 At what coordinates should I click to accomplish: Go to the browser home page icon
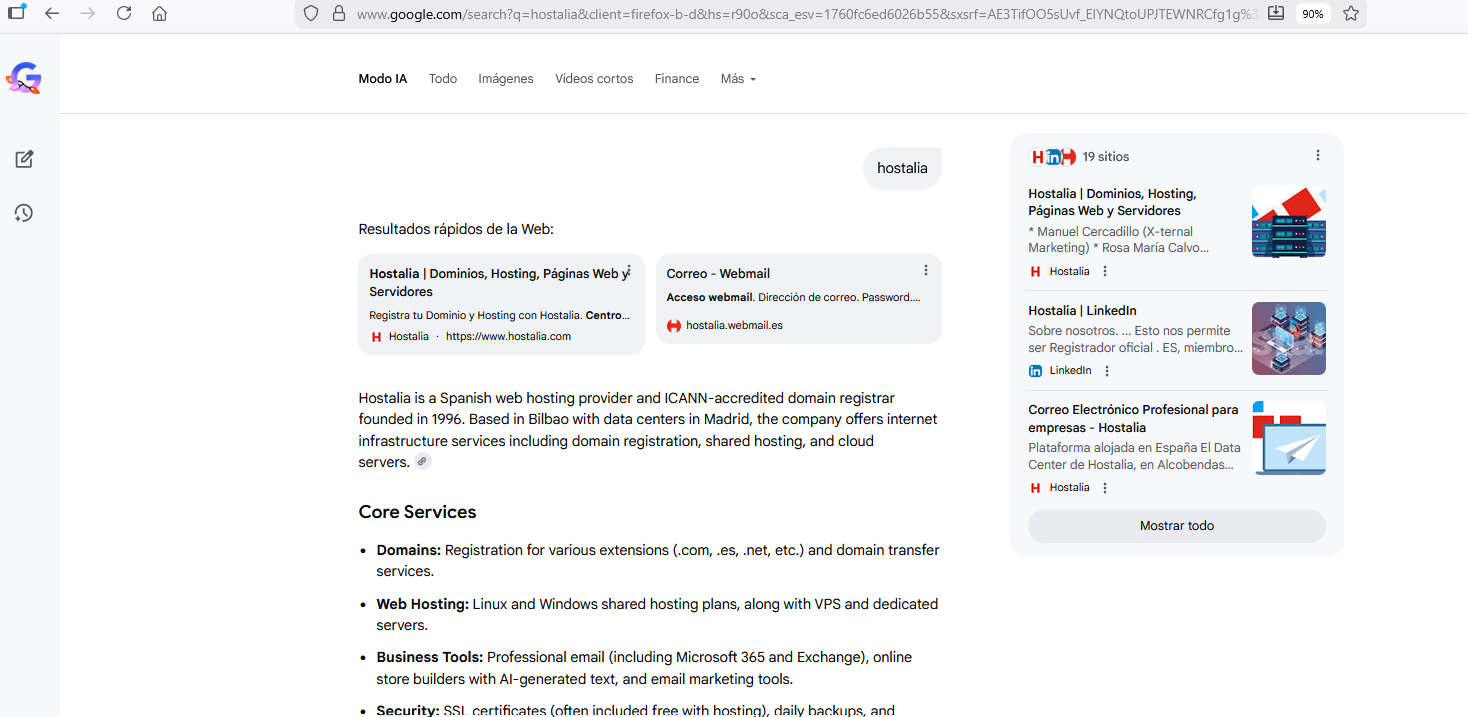(x=159, y=14)
